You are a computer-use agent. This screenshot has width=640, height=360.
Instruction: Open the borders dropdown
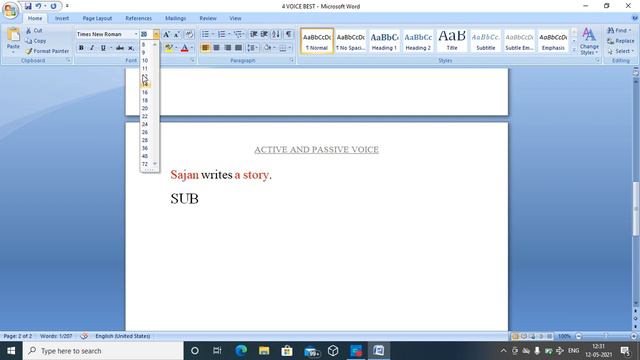(x=290, y=48)
